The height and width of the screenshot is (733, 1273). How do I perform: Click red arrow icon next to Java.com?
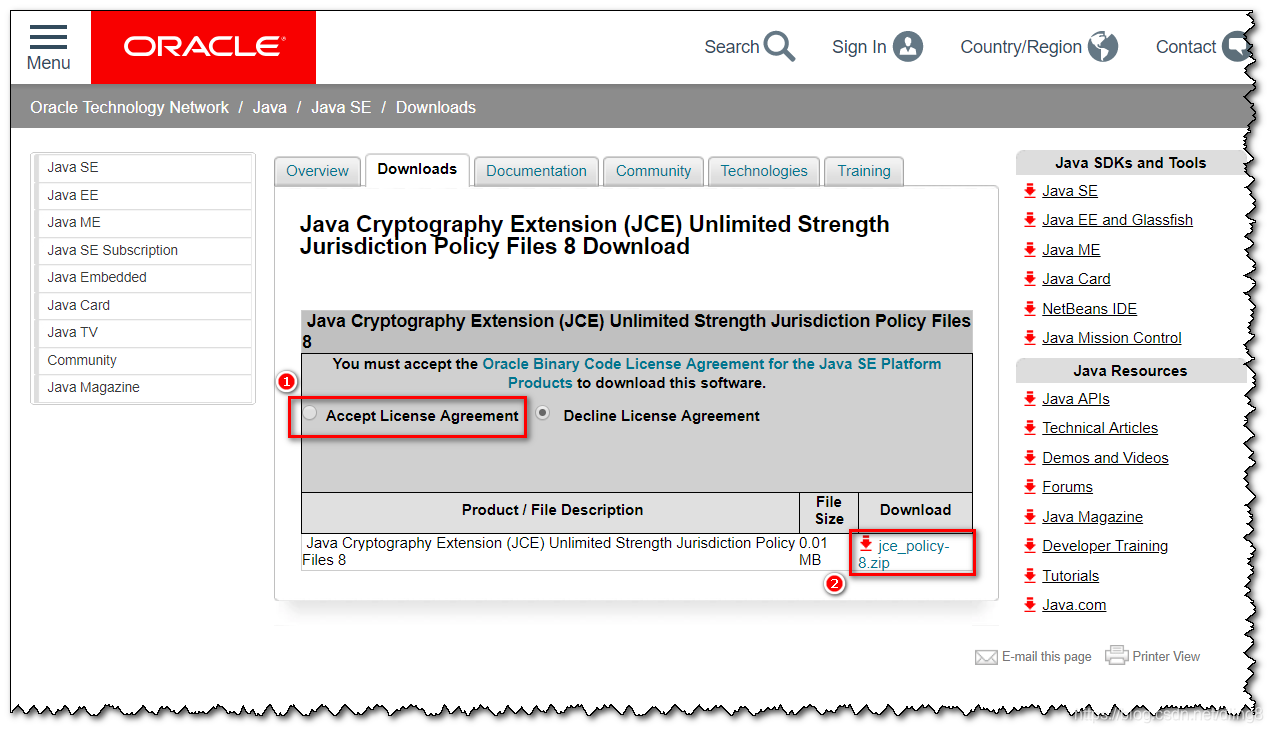coord(1030,604)
